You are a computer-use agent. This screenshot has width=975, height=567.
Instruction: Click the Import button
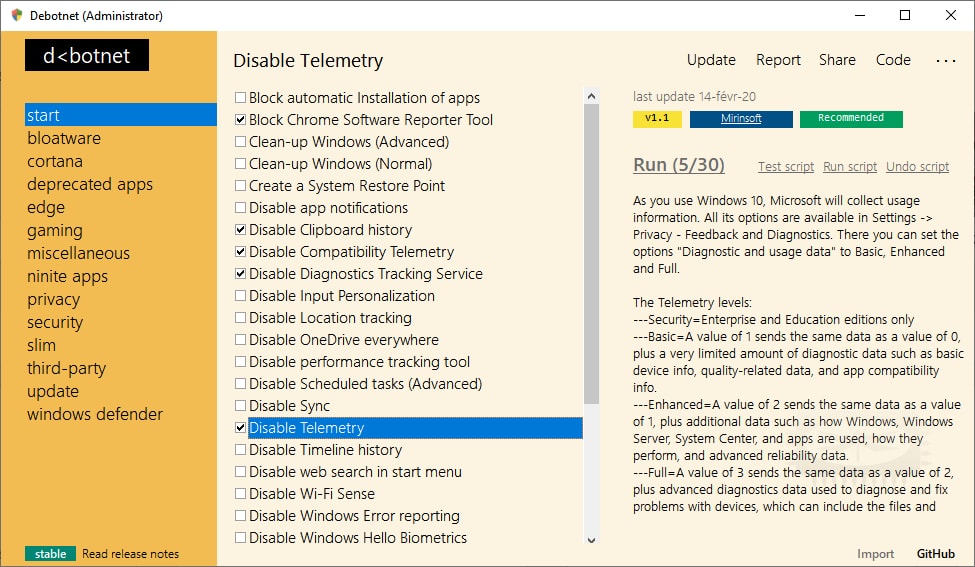[875, 553]
